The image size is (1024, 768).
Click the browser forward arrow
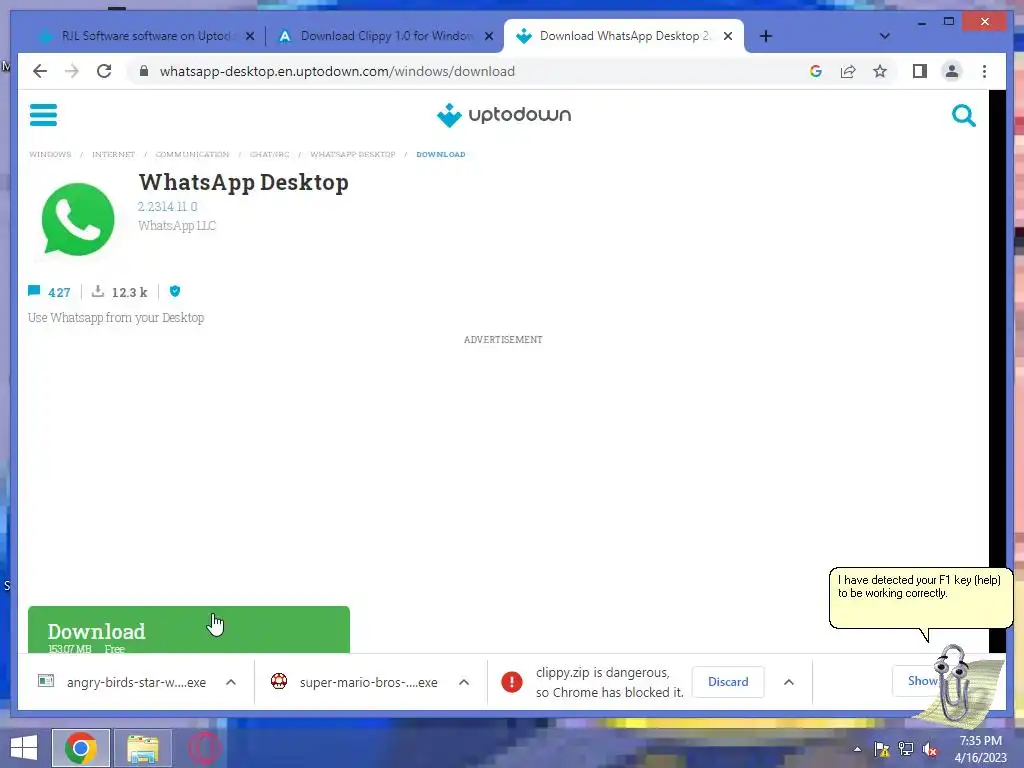click(x=72, y=71)
